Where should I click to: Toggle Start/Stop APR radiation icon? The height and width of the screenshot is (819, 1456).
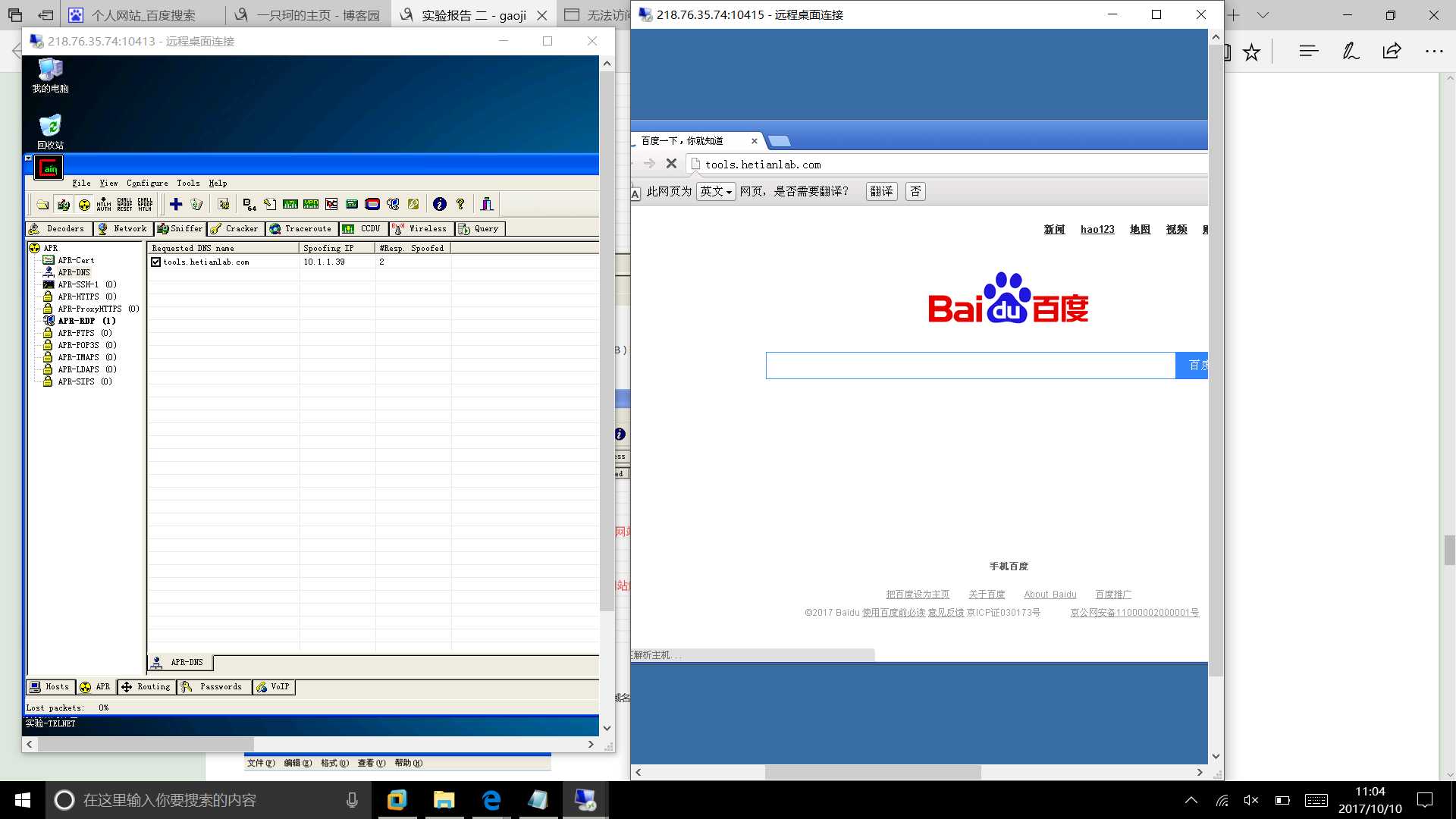point(84,204)
